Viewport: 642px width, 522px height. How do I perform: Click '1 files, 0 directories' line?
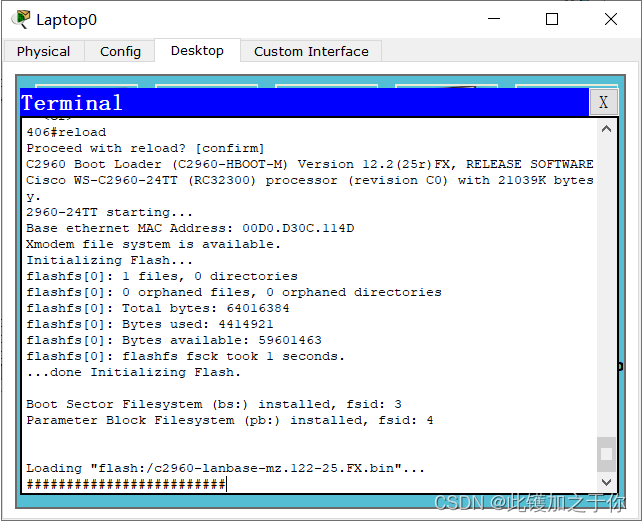162,276
